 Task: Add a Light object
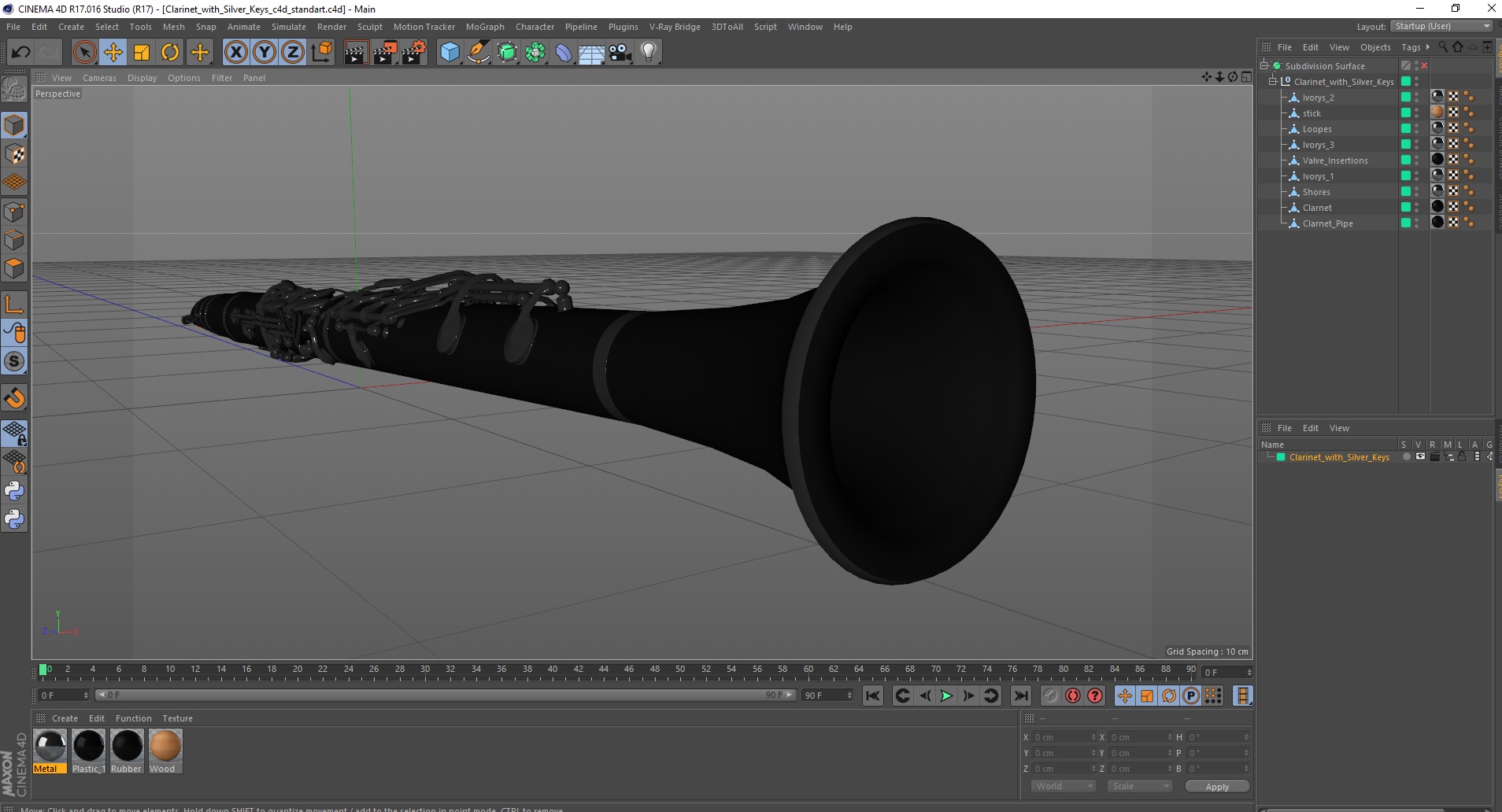(649, 53)
